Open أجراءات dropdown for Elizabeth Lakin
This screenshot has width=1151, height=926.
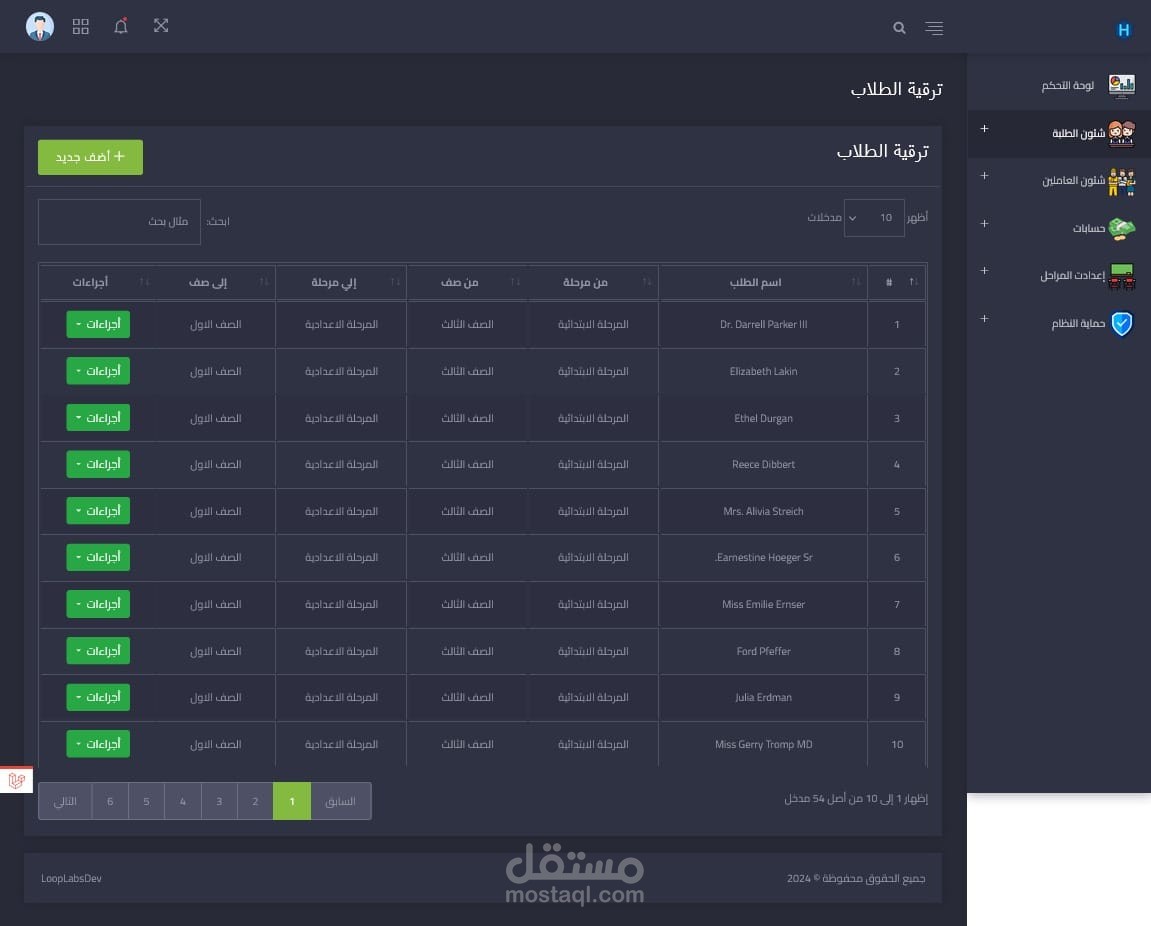(x=98, y=371)
